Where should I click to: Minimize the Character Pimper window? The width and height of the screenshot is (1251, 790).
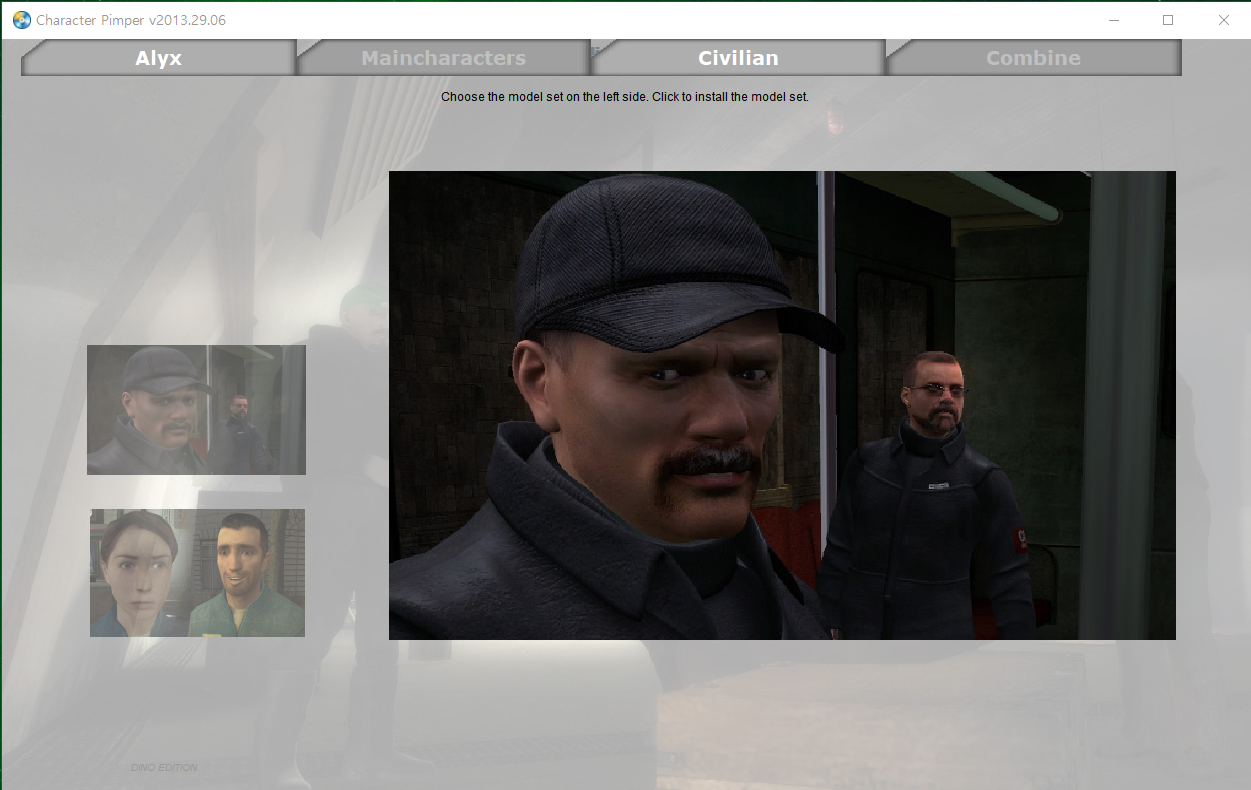[1112, 19]
